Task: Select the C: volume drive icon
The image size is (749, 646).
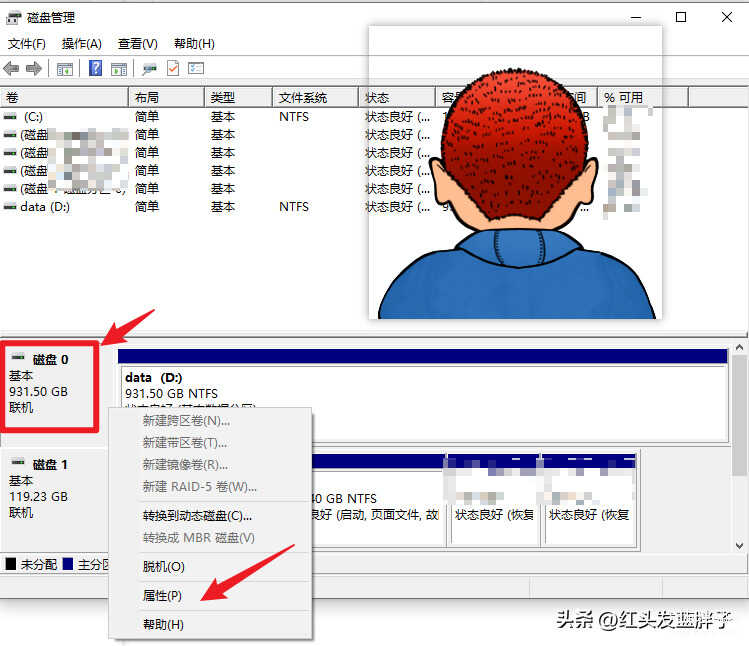Action: pos(10,117)
